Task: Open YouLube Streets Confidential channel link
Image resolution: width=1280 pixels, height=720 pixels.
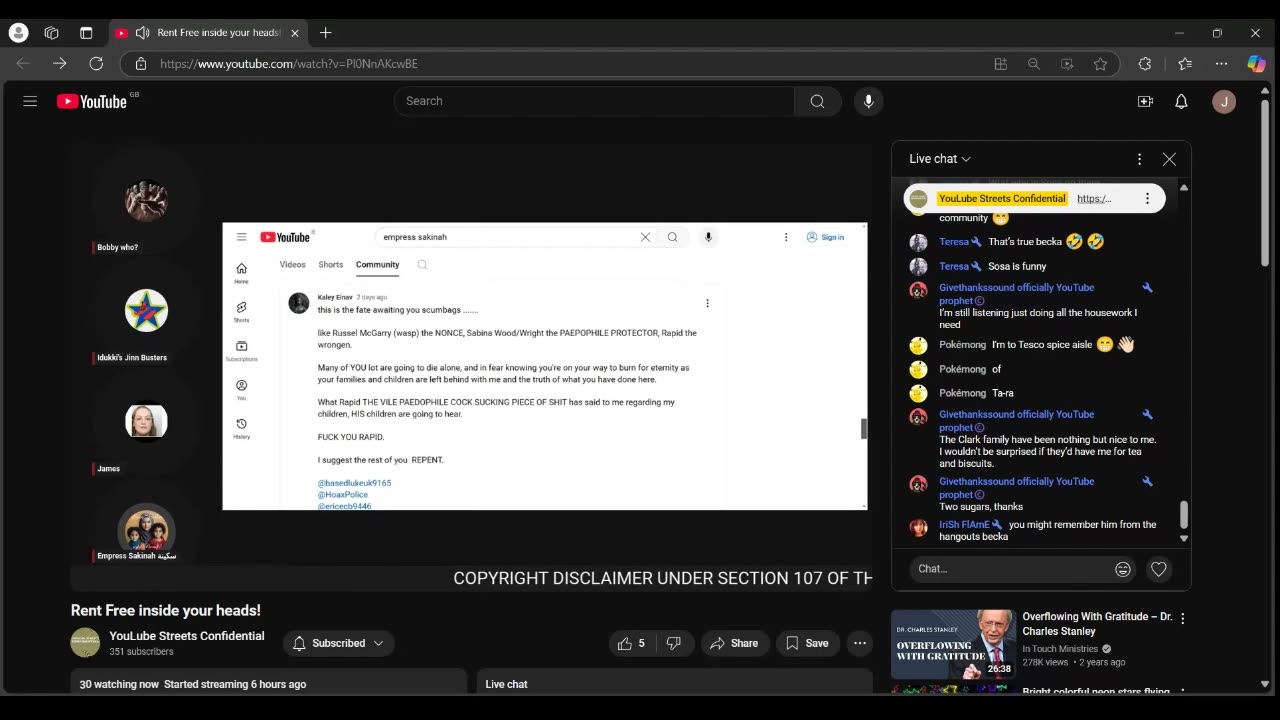Action: click(187, 636)
